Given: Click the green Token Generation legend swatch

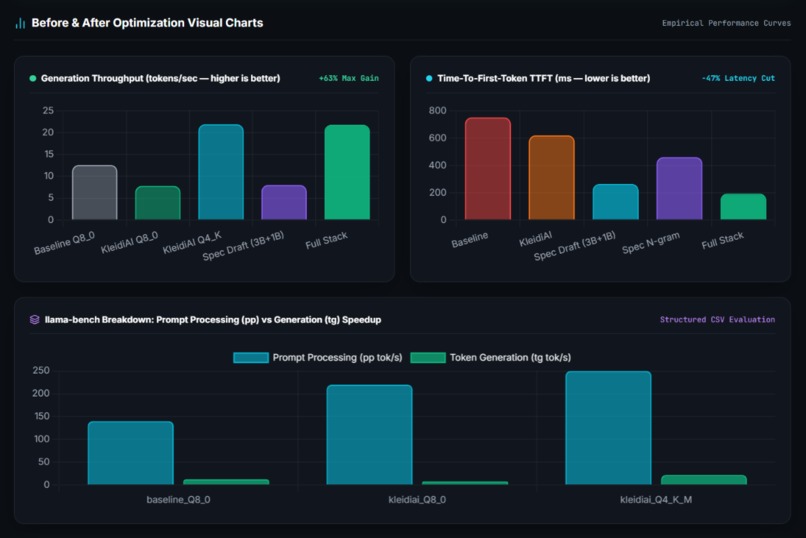Looking at the screenshot, I should point(428,358).
